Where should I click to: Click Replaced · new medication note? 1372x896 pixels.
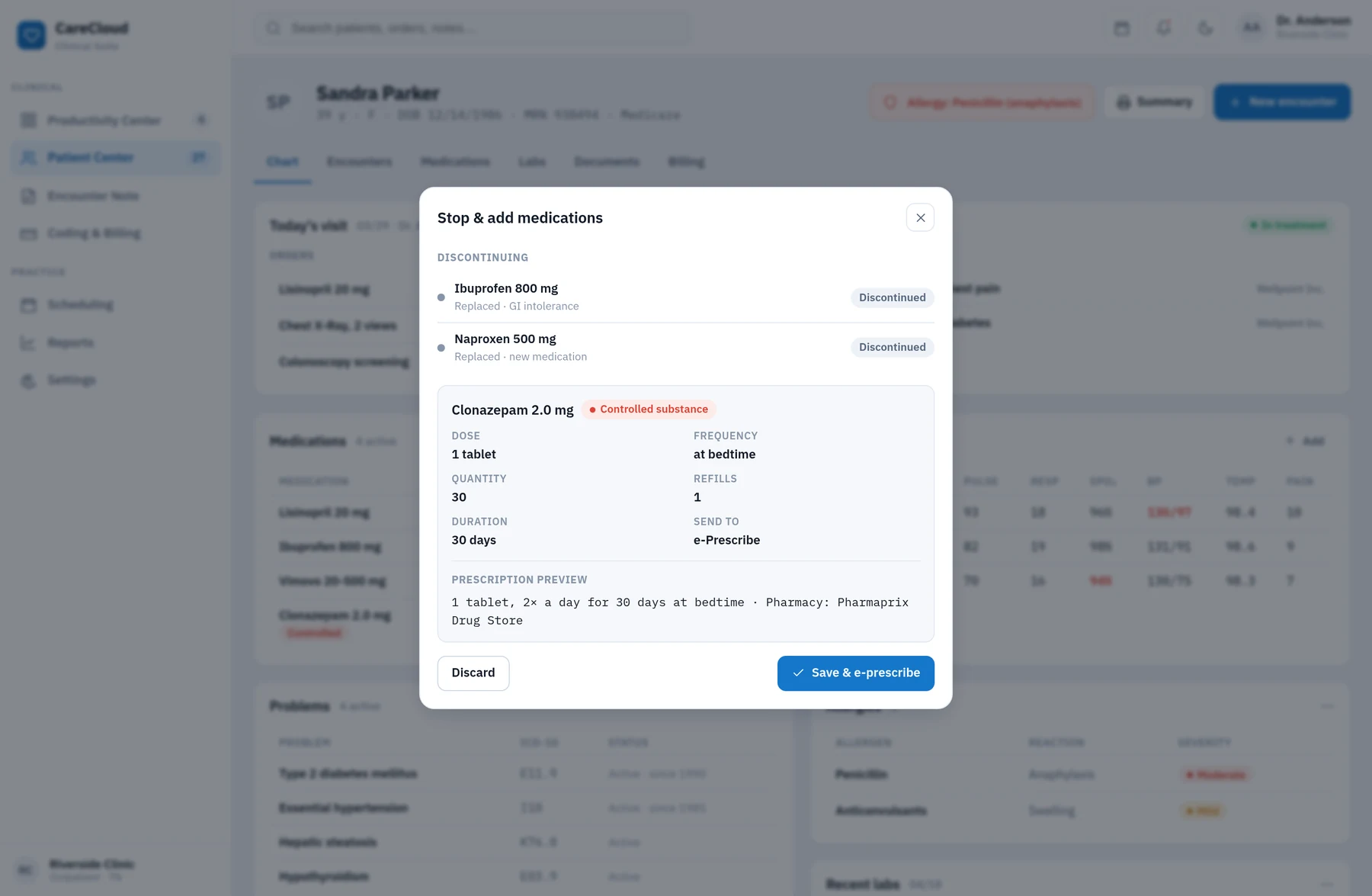521,356
